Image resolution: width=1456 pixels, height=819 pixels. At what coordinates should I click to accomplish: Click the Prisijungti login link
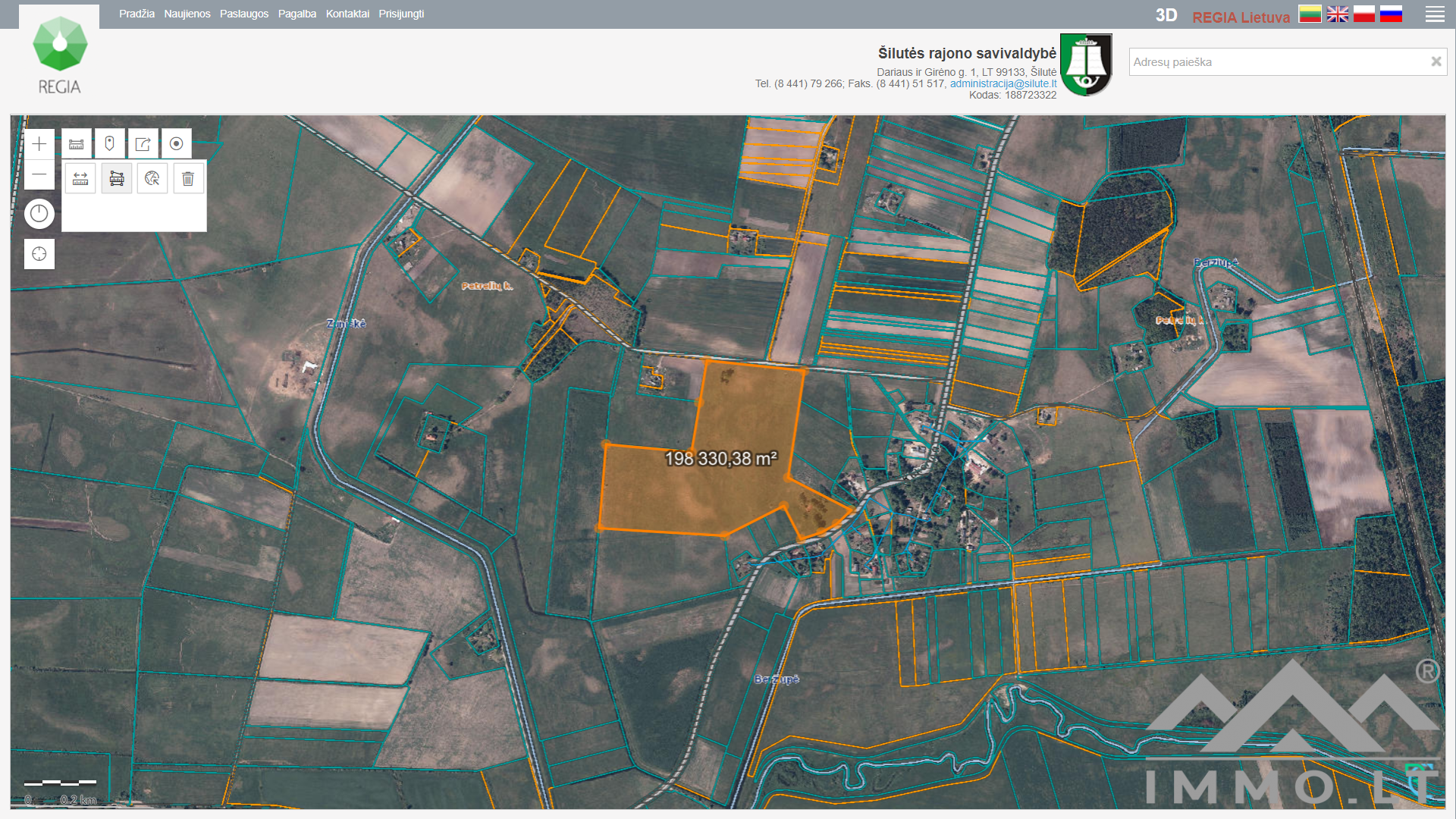click(x=401, y=14)
